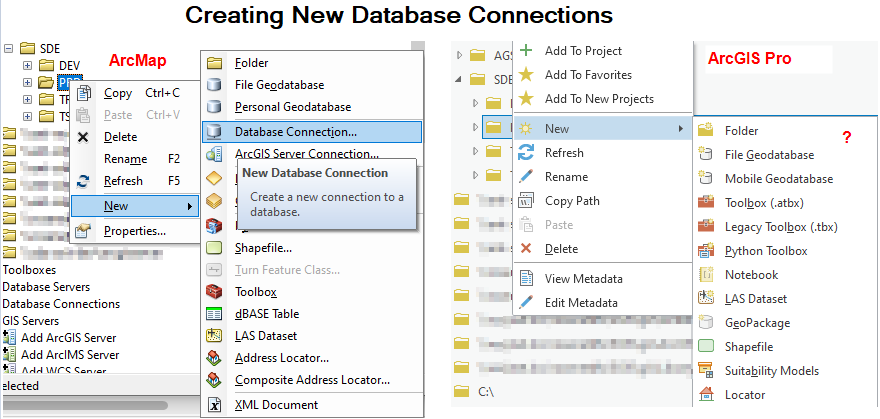Select Properties... in the context menu
This screenshot has width=880, height=419.
pyautogui.click(x=134, y=231)
